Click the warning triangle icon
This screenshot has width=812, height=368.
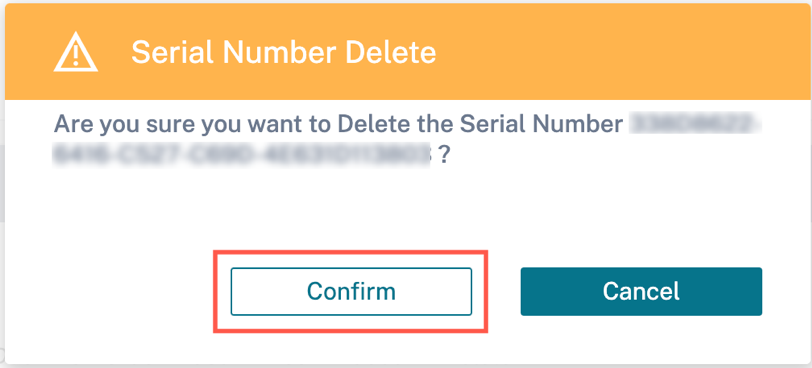click(x=76, y=53)
